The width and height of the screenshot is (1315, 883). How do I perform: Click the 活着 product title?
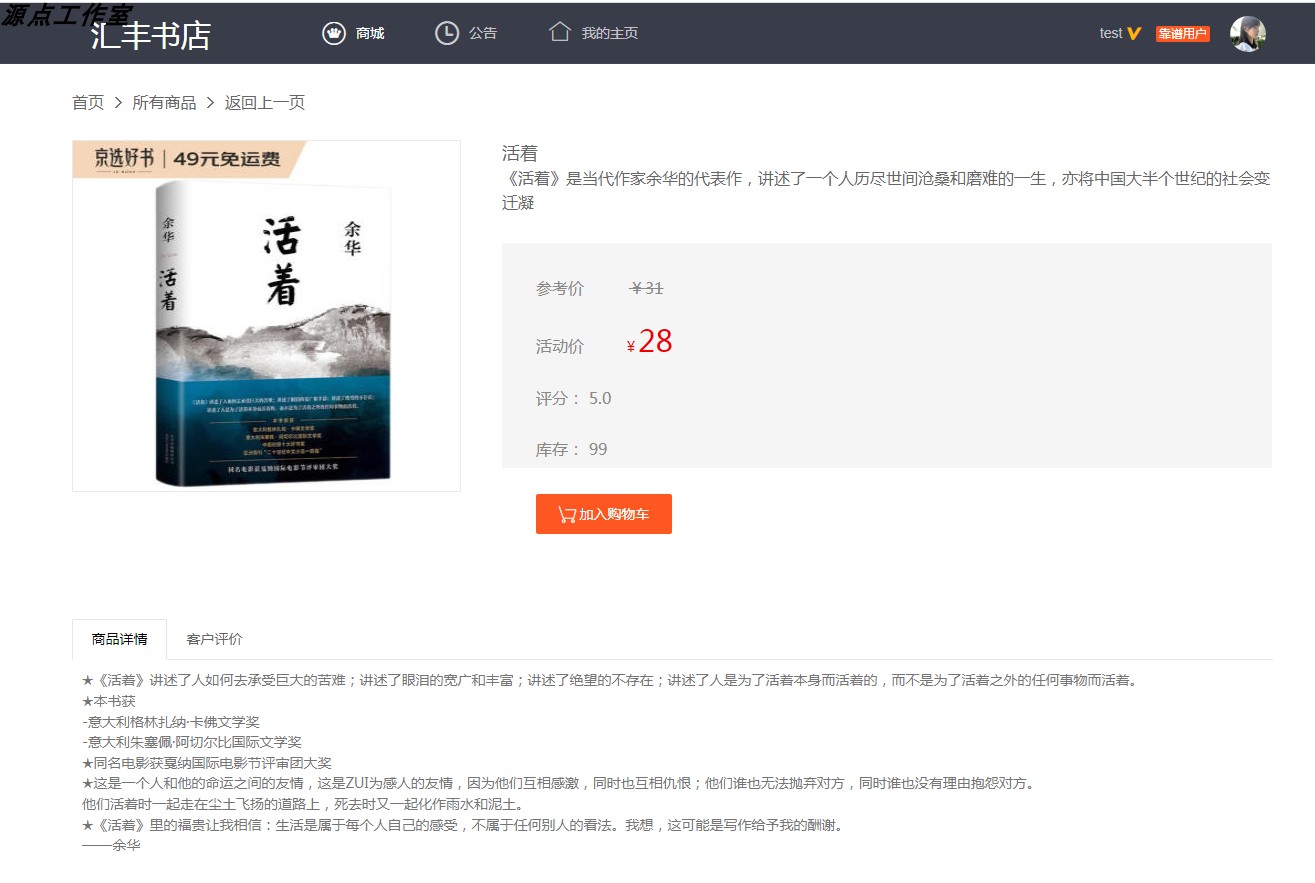pyautogui.click(x=520, y=153)
